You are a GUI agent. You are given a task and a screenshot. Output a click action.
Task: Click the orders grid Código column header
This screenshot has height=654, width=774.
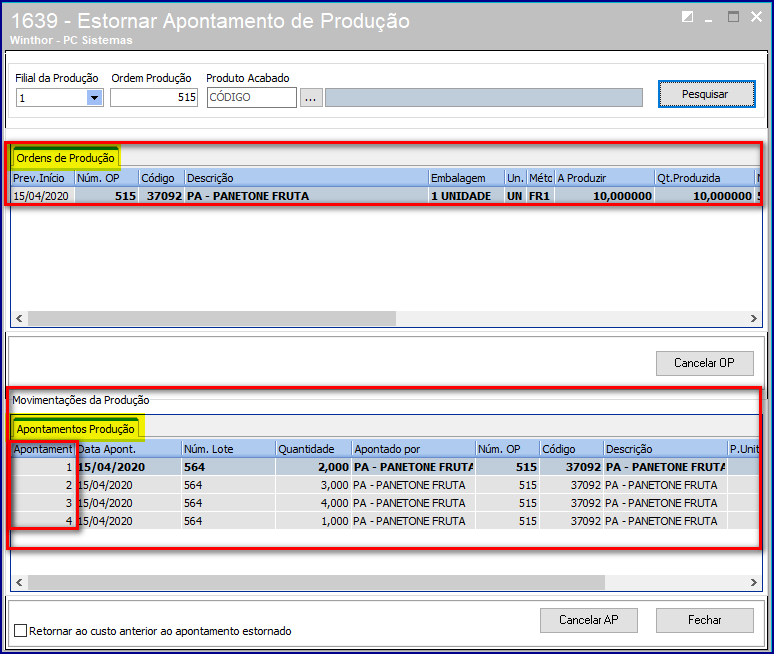tap(161, 178)
